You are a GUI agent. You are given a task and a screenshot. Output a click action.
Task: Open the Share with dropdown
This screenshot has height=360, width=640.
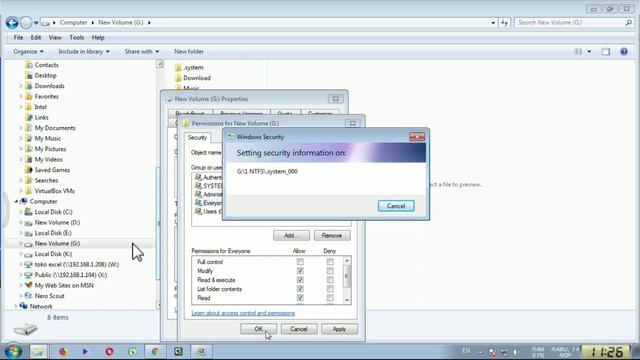tap(142, 51)
